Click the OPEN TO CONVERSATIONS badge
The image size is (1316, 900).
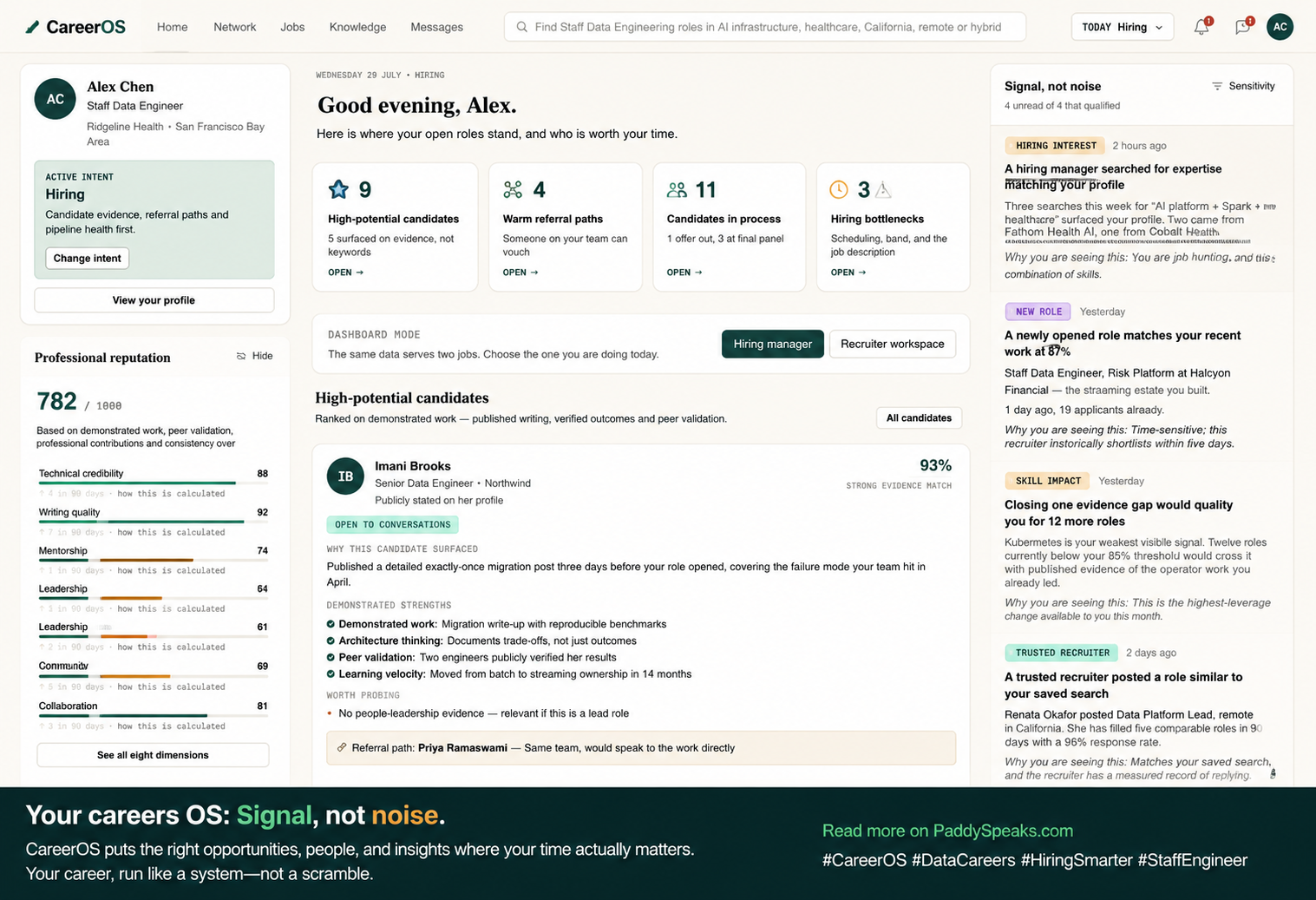pos(392,524)
